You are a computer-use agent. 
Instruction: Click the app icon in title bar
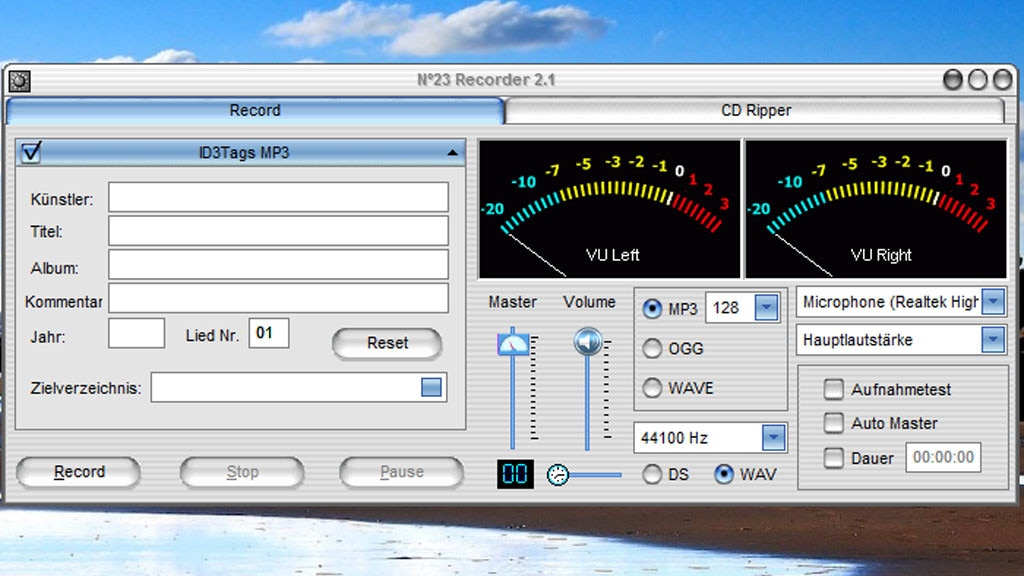pos(20,80)
